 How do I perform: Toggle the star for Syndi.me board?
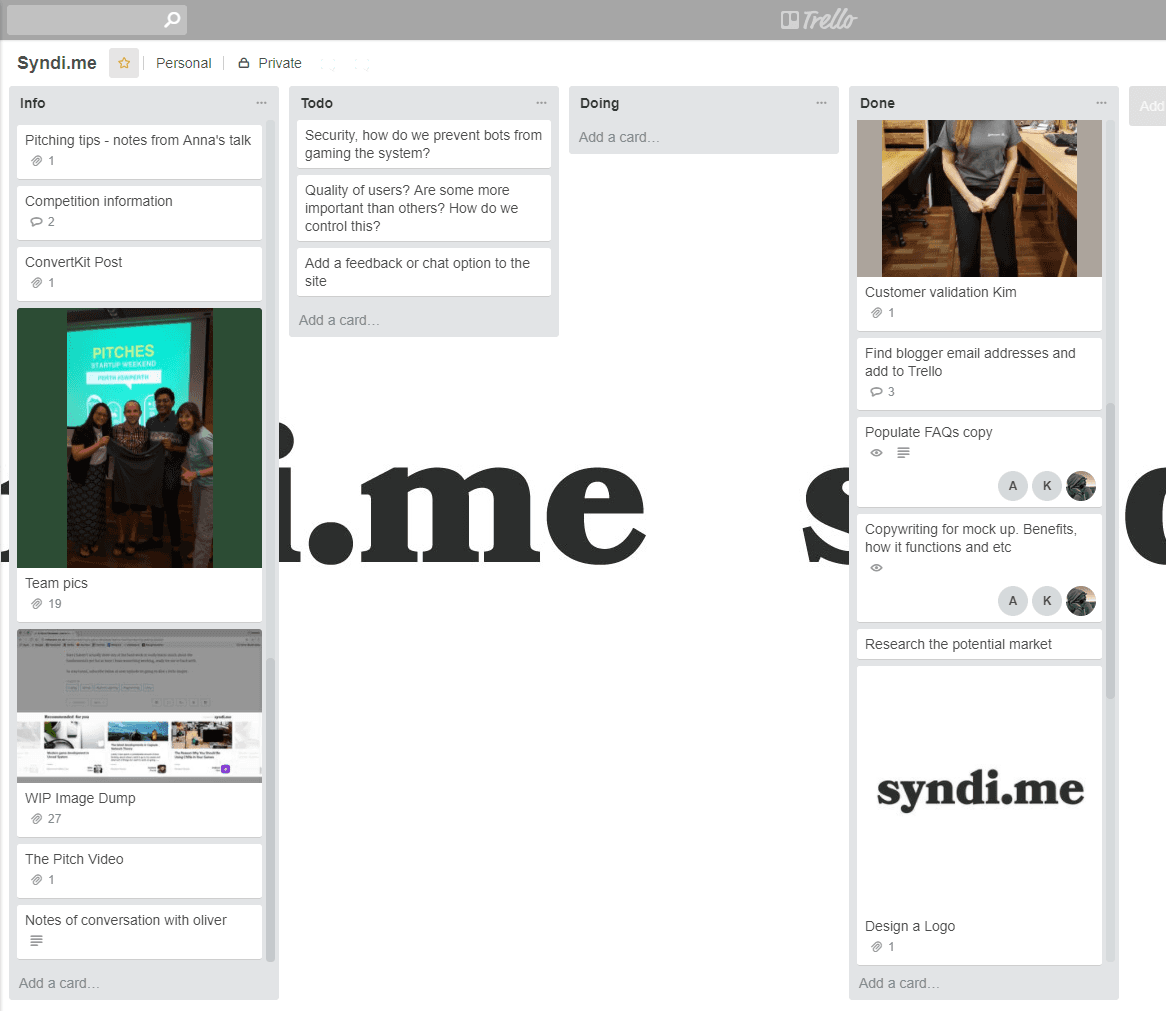point(124,63)
